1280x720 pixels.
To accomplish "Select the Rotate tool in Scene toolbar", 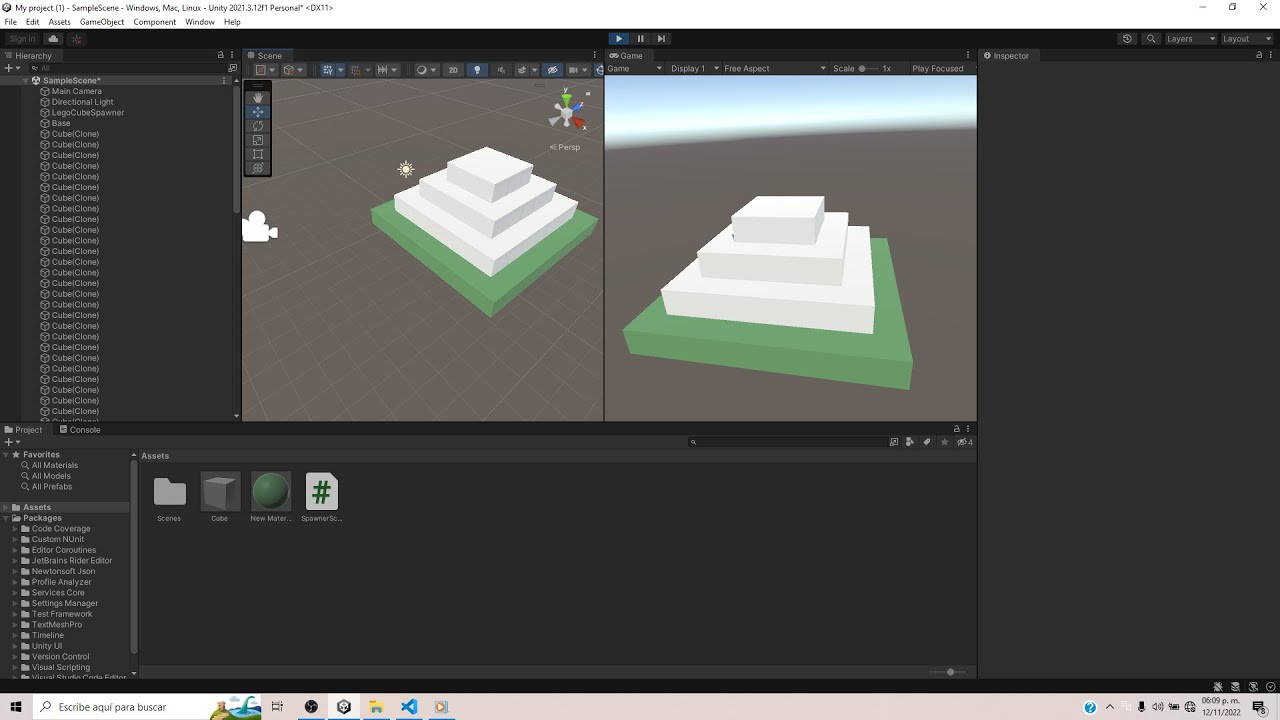I will pyautogui.click(x=258, y=126).
